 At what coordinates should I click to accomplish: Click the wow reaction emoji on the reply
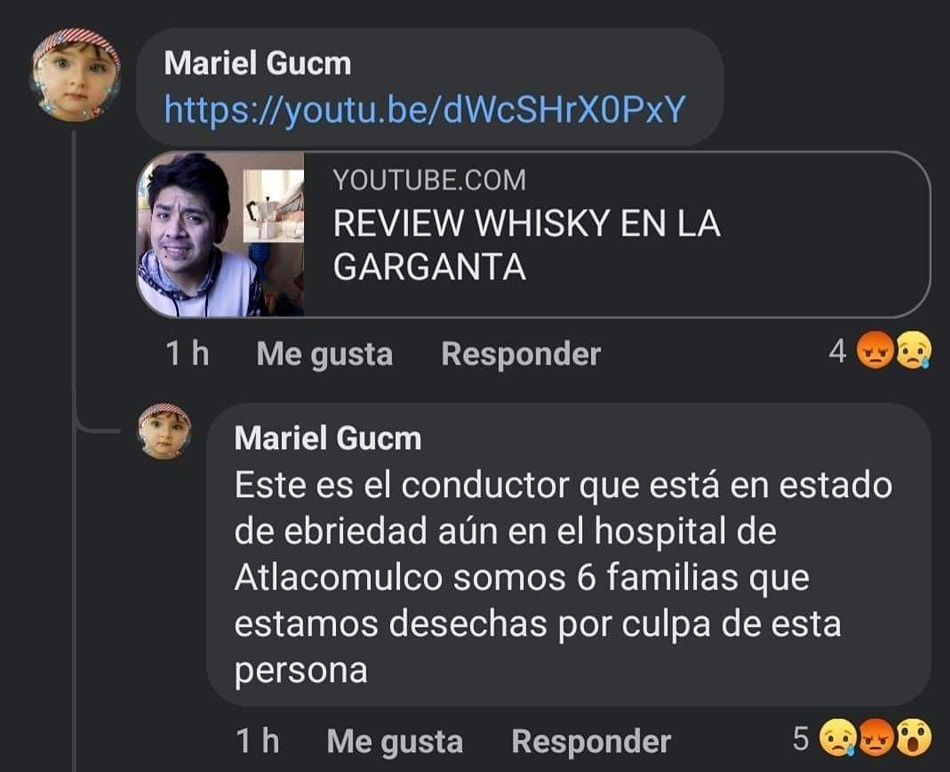point(914,737)
